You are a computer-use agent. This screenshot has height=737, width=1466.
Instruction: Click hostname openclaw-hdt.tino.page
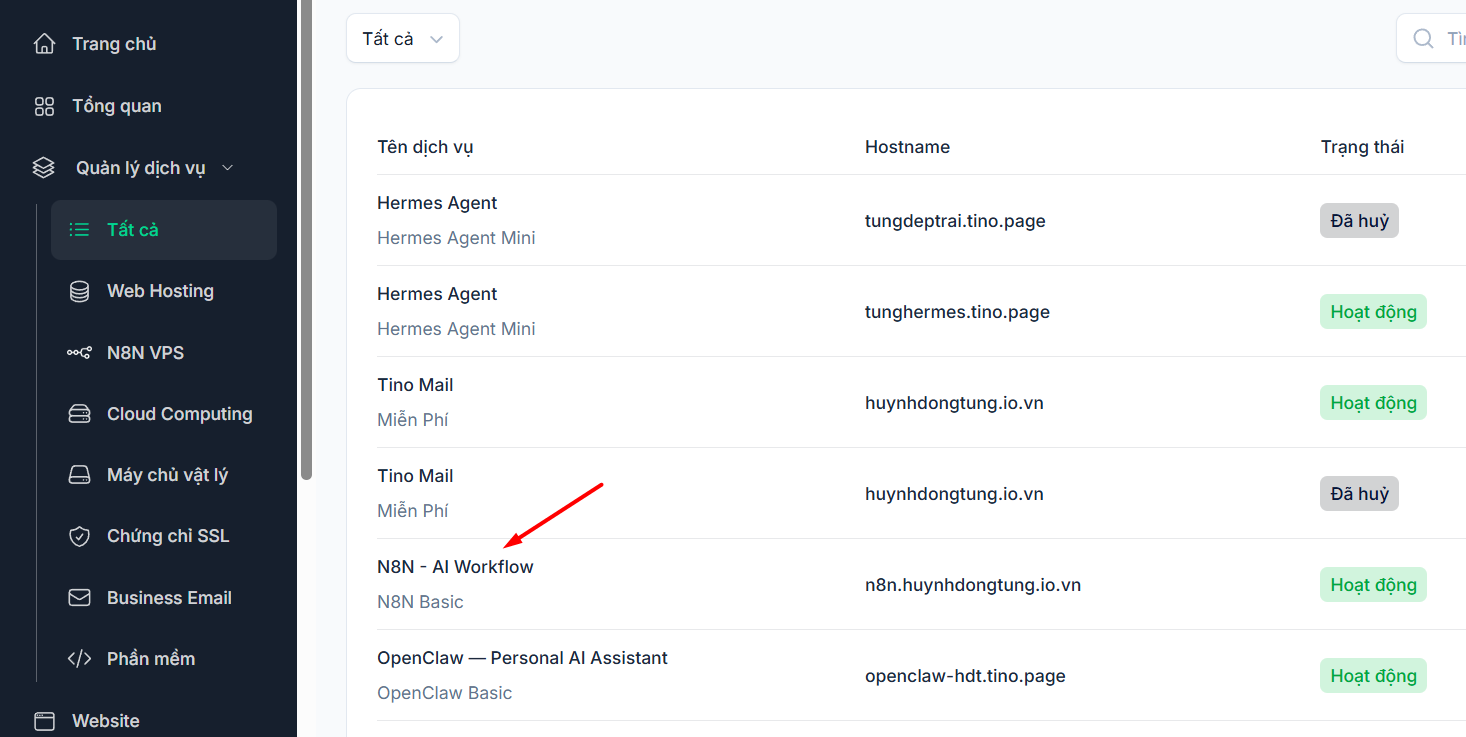click(x=965, y=676)
